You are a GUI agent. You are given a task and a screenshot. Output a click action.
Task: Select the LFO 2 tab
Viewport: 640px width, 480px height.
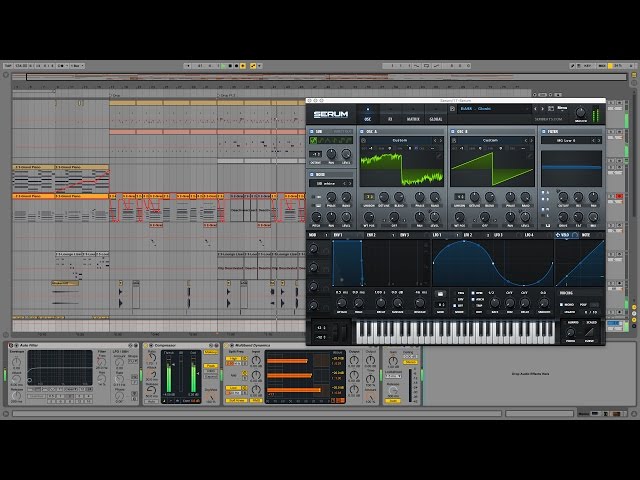coord(468,235)
